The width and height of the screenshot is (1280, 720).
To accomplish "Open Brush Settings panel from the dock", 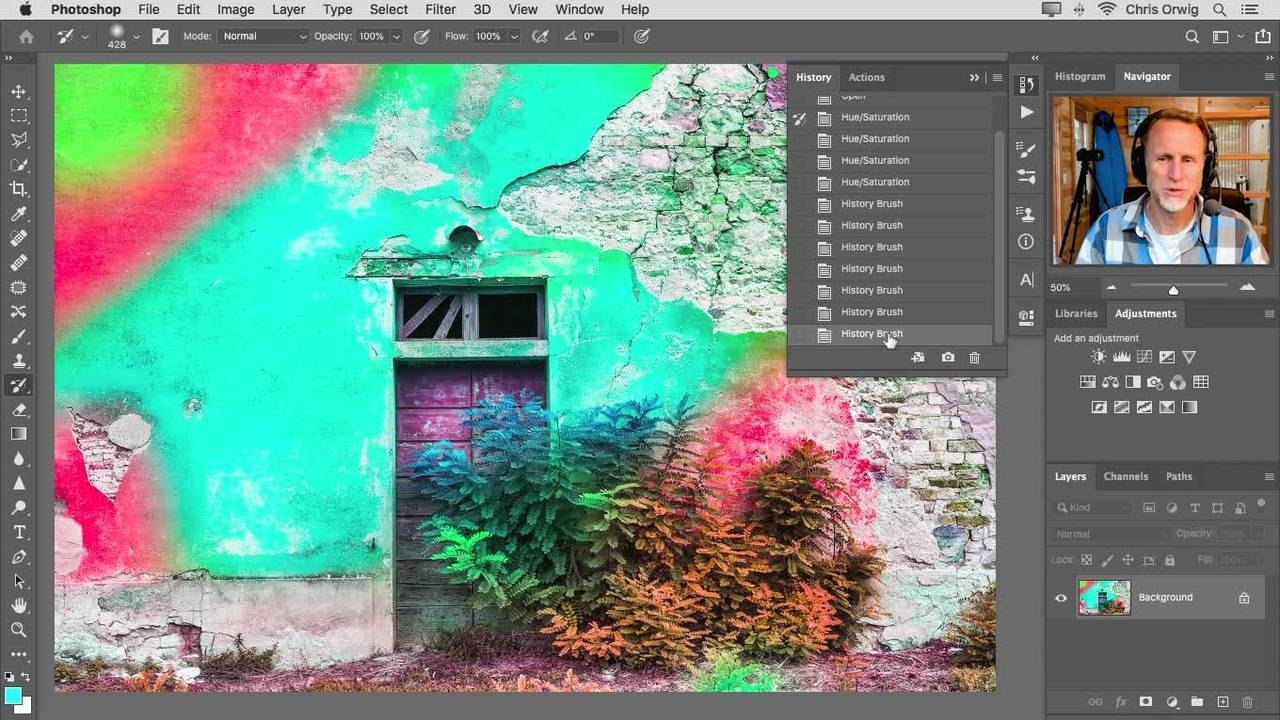I will click(x=1026, y=149).
